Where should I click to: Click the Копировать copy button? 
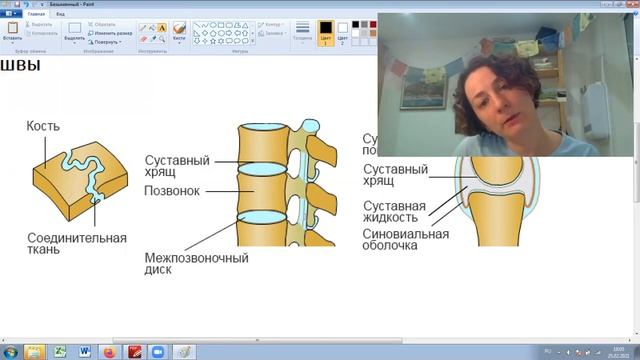coord(41,33)
